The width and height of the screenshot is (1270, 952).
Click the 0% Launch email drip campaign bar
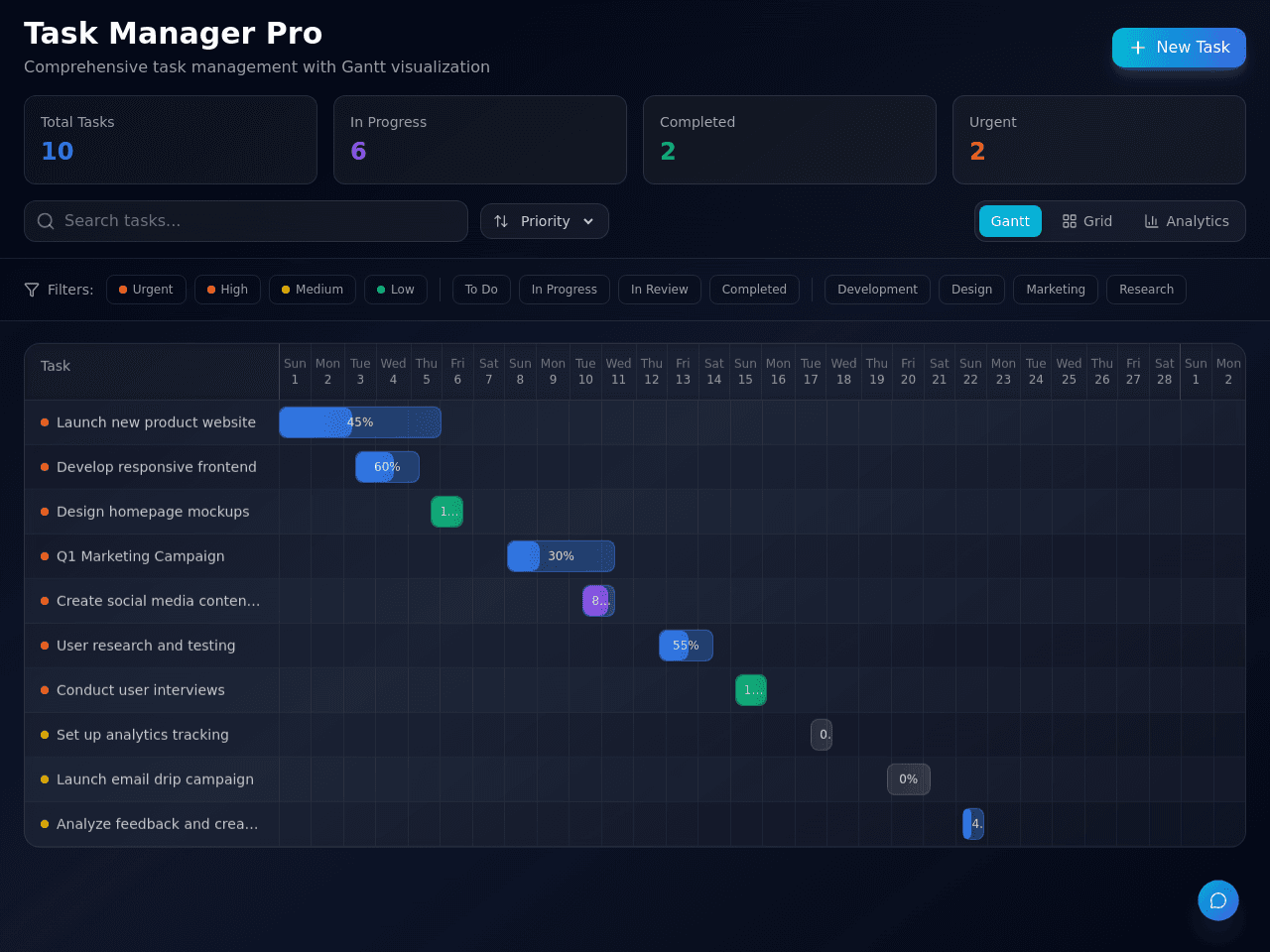point(909,779)
